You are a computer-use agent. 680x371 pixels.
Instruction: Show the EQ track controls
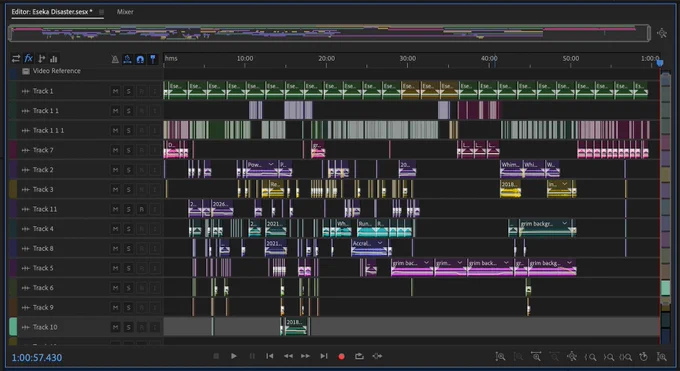pos(54,59)
